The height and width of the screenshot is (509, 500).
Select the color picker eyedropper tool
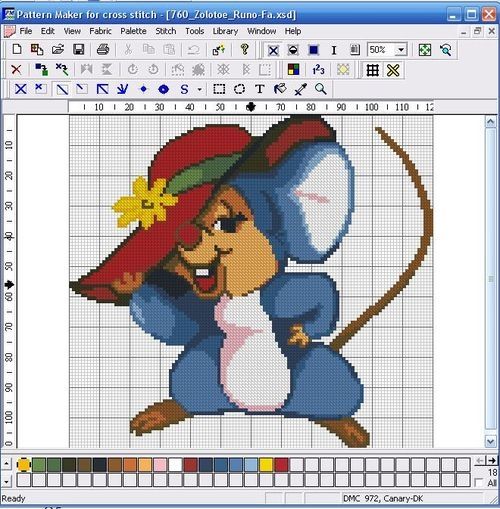coord(300,89)
